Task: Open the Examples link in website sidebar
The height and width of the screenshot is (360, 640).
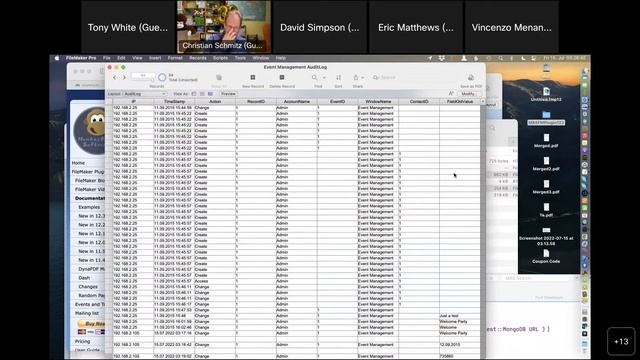Action: 89,207
